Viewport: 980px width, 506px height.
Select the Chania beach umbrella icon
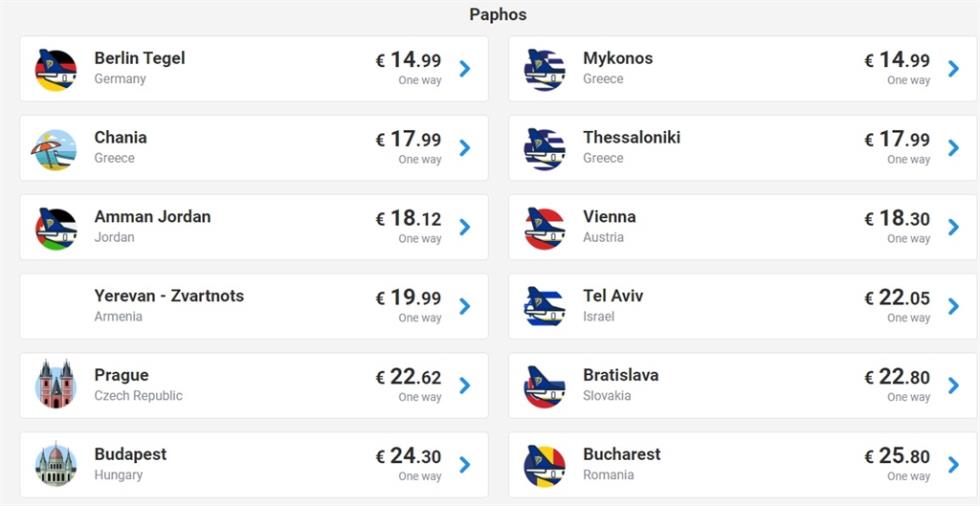coord(54,149)
